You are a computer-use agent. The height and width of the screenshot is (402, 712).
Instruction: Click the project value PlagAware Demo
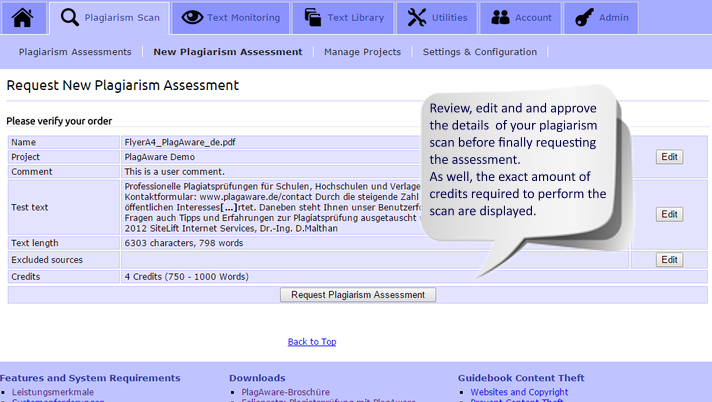[x=159, y=157]
